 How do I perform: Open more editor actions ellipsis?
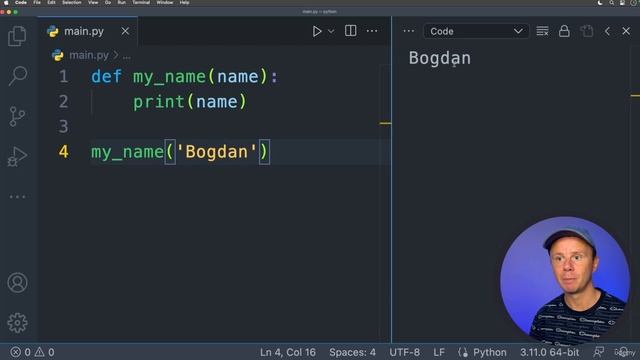tap(372, 31)
